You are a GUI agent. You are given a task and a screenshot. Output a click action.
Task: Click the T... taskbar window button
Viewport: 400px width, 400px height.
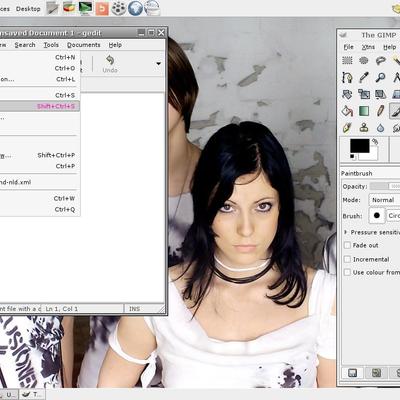coord(32,395)
